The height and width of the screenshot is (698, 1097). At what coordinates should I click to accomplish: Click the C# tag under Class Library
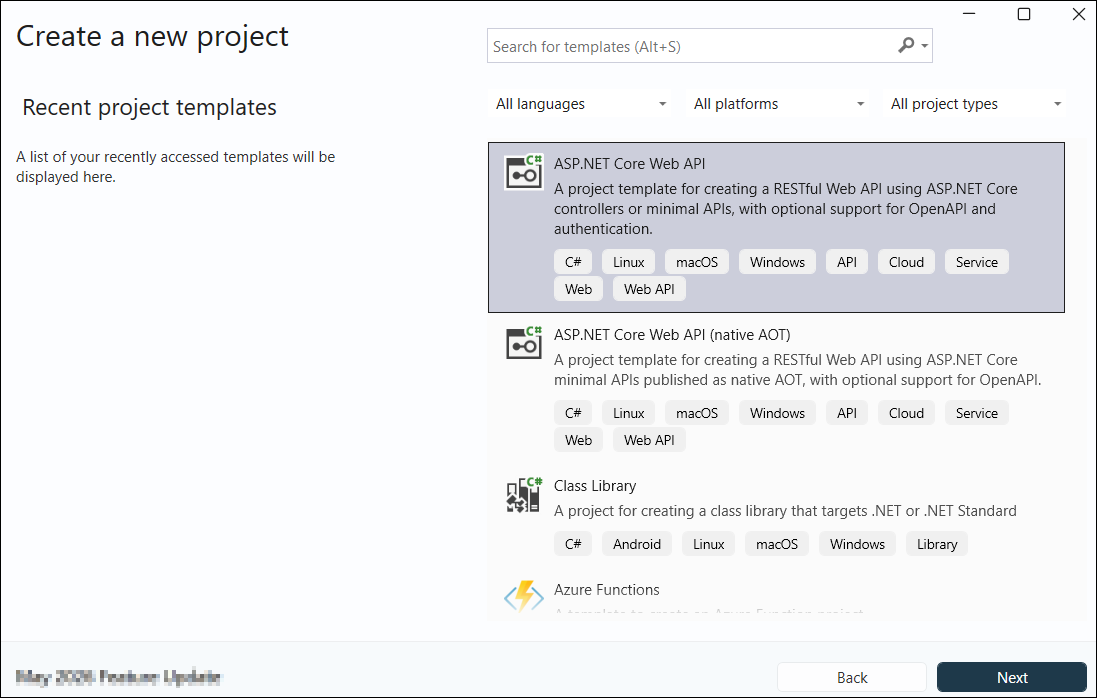tap(573, 543)
